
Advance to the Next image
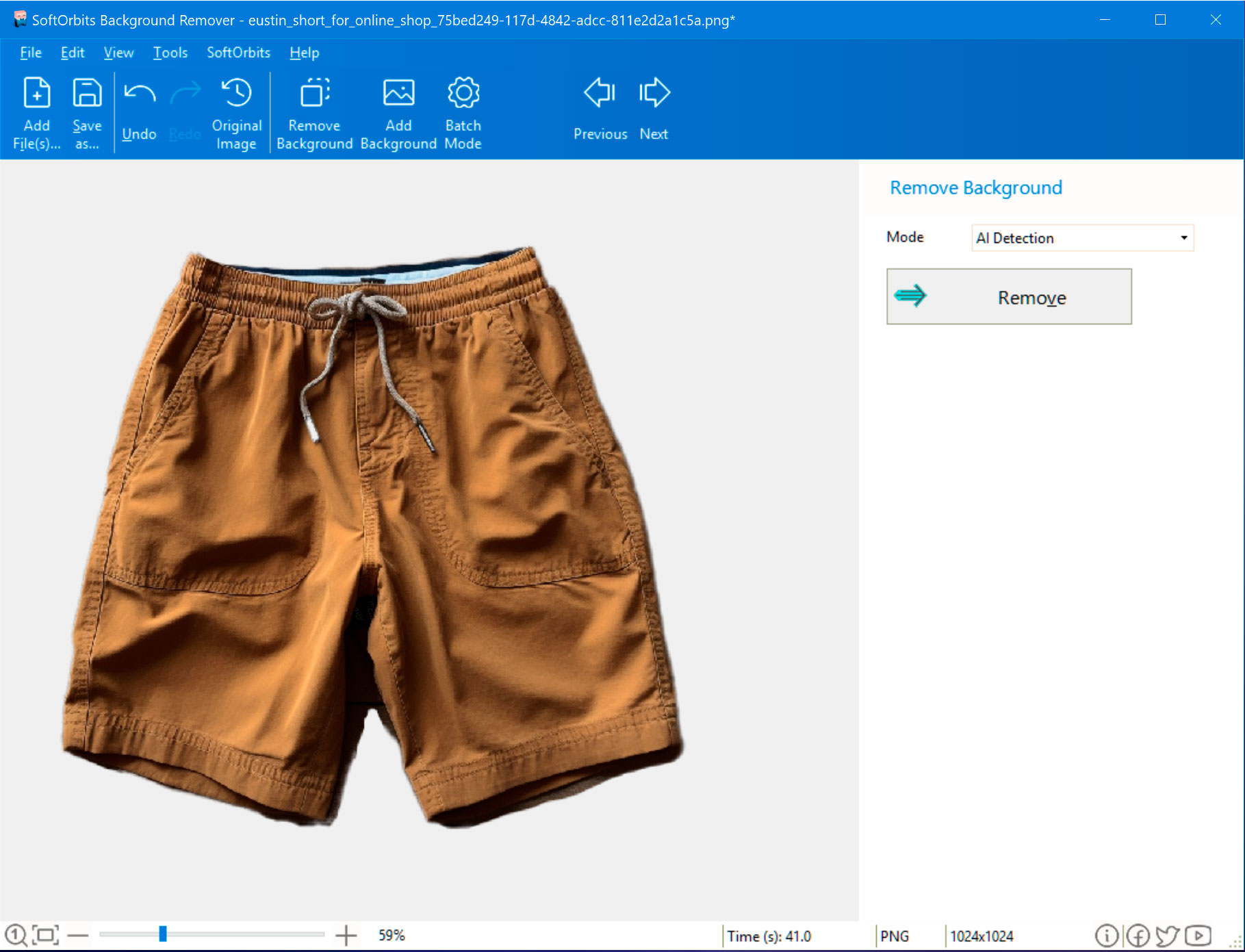click(x=653, y=108)
